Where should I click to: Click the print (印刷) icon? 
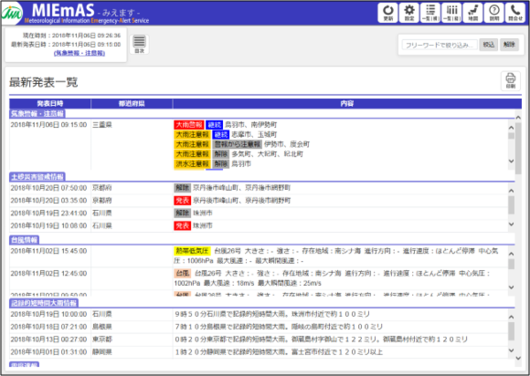510,81
